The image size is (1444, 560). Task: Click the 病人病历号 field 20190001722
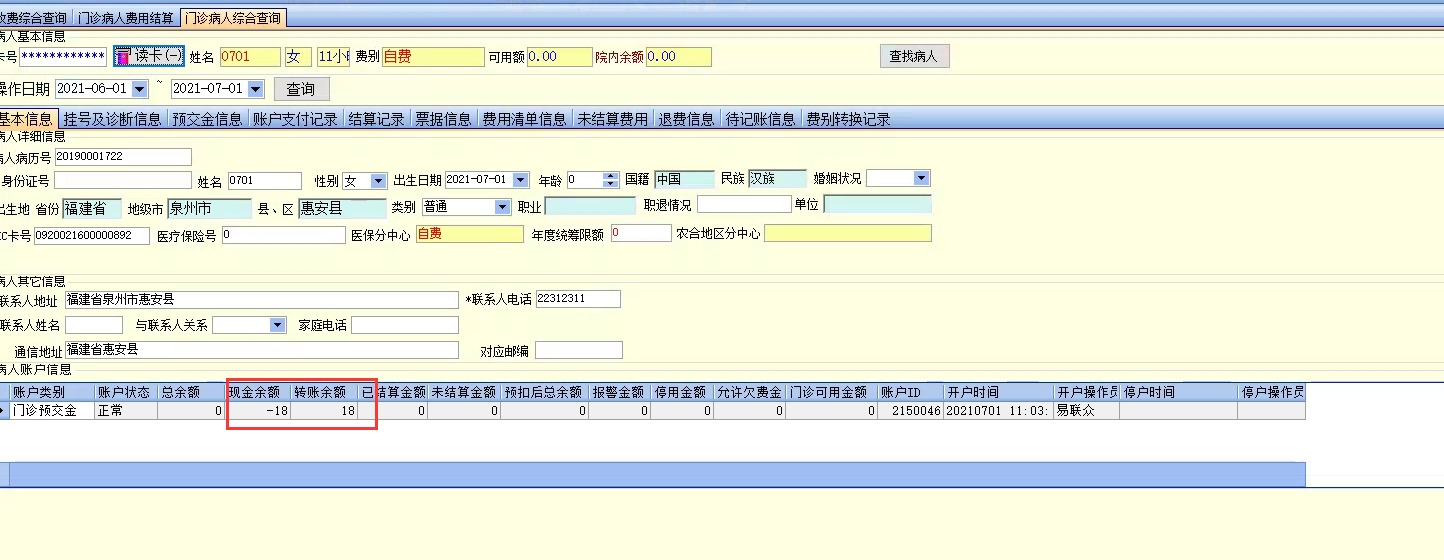coord(123,157)
